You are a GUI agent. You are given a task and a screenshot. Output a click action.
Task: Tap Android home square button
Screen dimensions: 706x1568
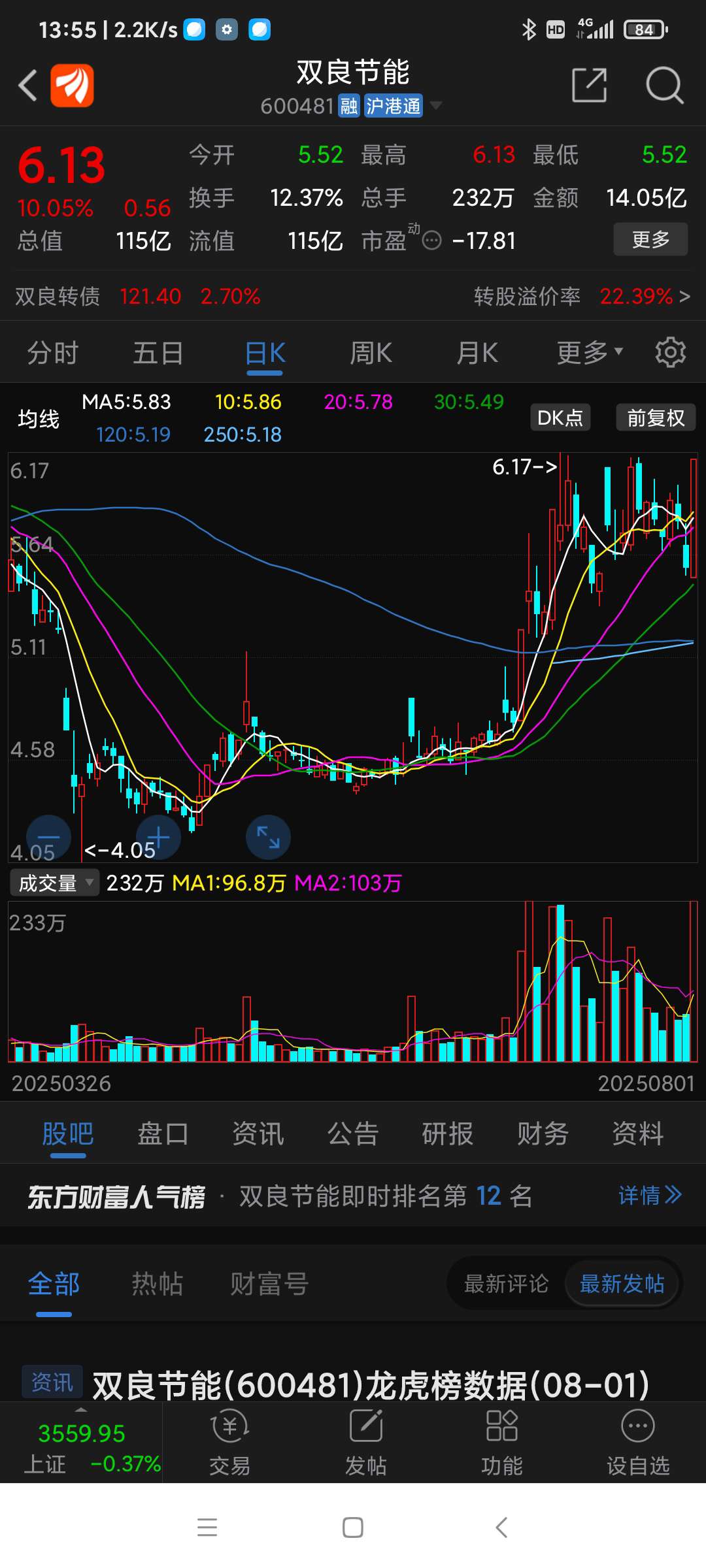point(353,1527)
